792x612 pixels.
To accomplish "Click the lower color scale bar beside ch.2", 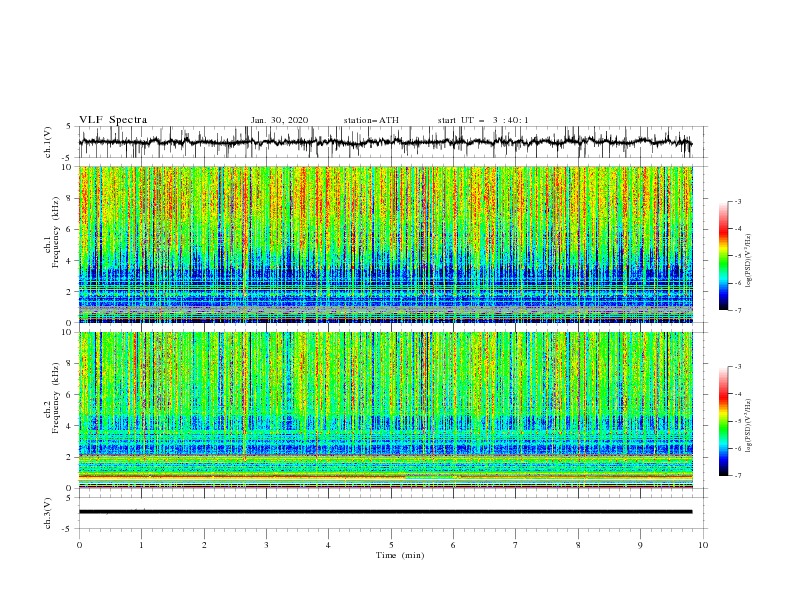I will [723, 421].
